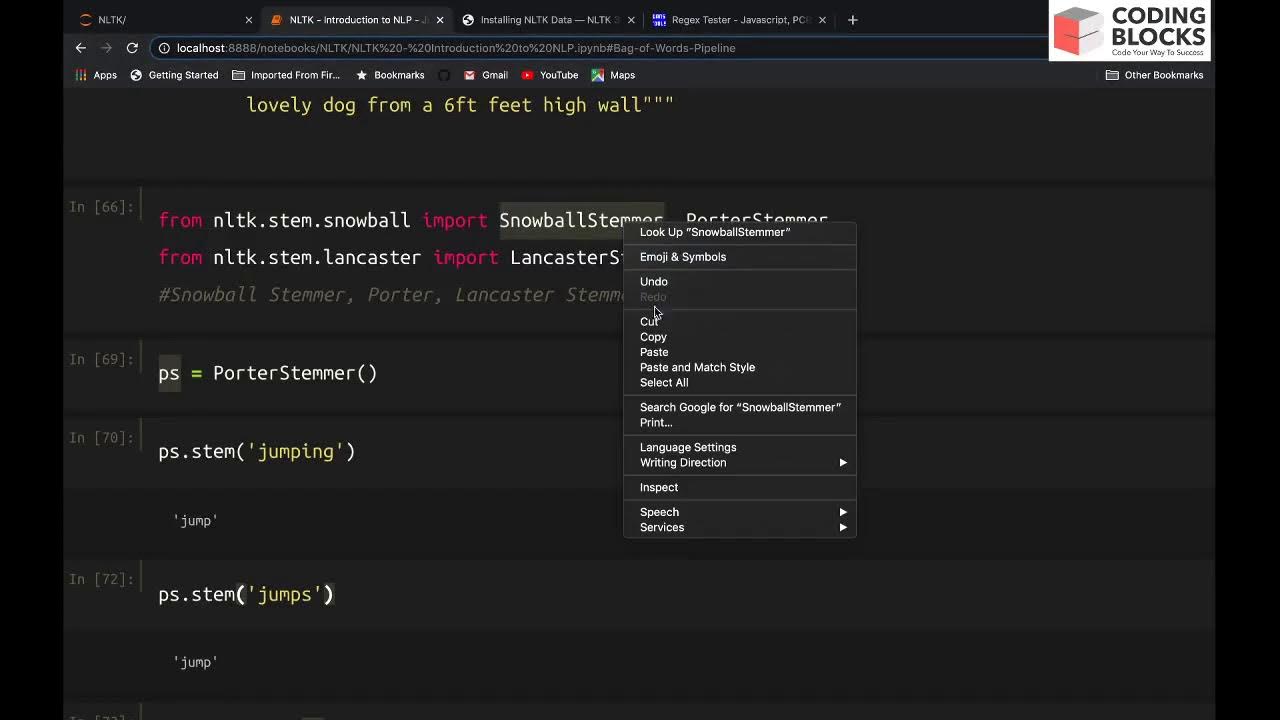Open Imported From Firefox bookmarks folder

coord(286,75)
